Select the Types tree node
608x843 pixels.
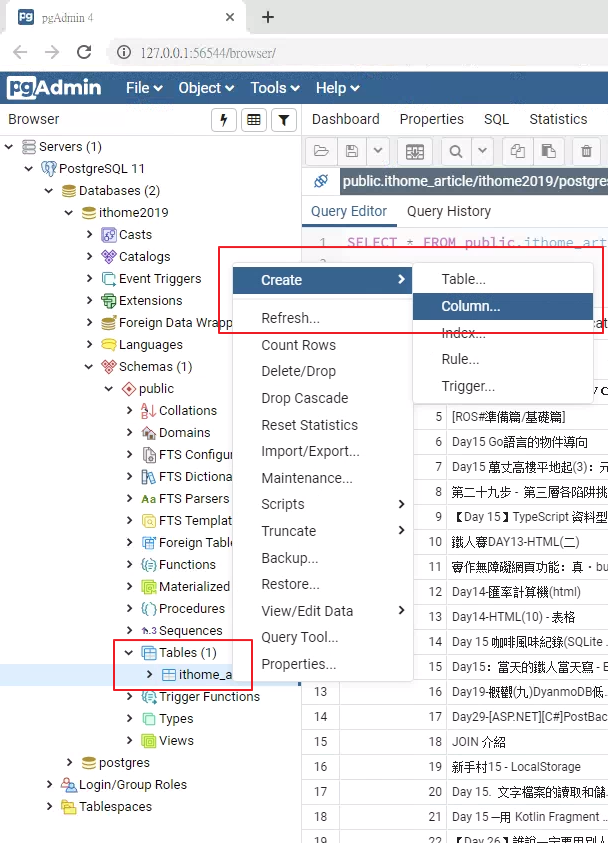(x=176, y=719)
